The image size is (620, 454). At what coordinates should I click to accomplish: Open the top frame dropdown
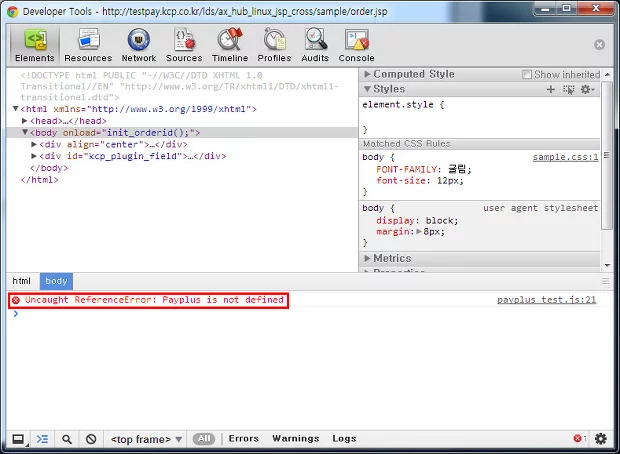coord(147,439)
